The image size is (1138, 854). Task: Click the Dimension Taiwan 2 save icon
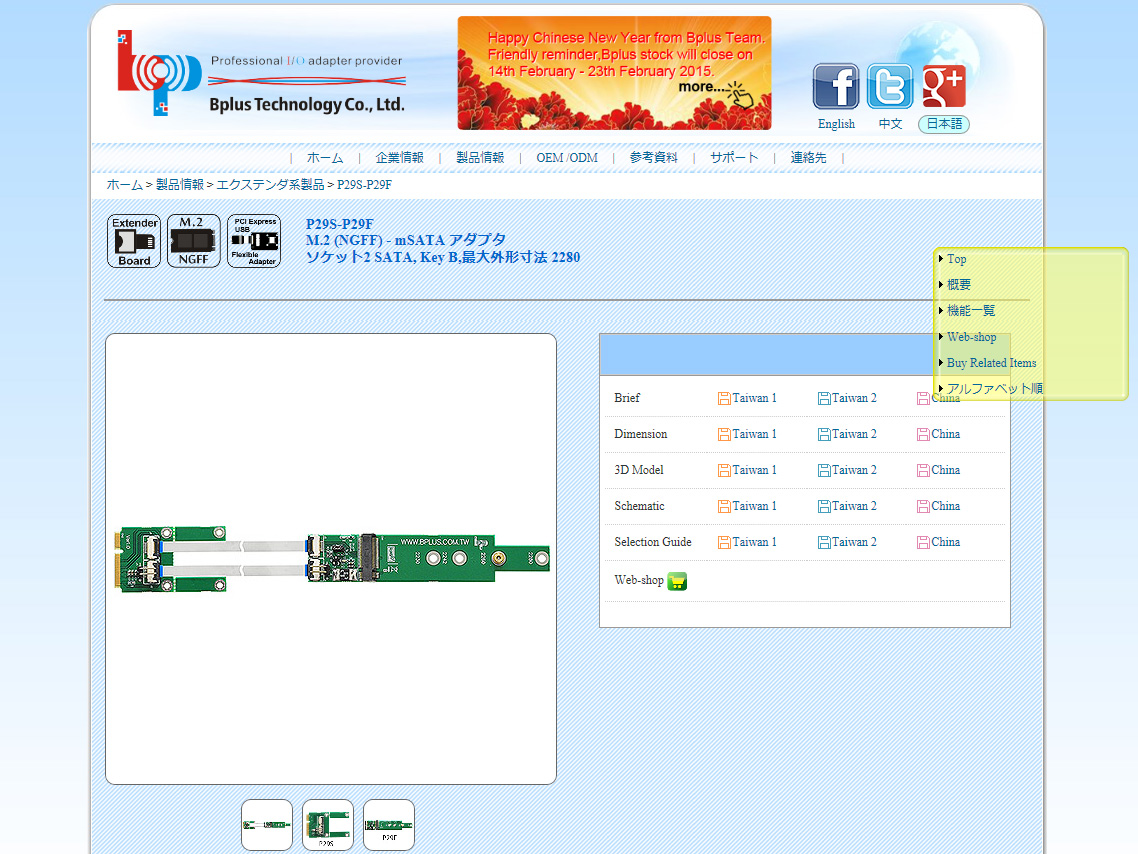coord(824,435)
